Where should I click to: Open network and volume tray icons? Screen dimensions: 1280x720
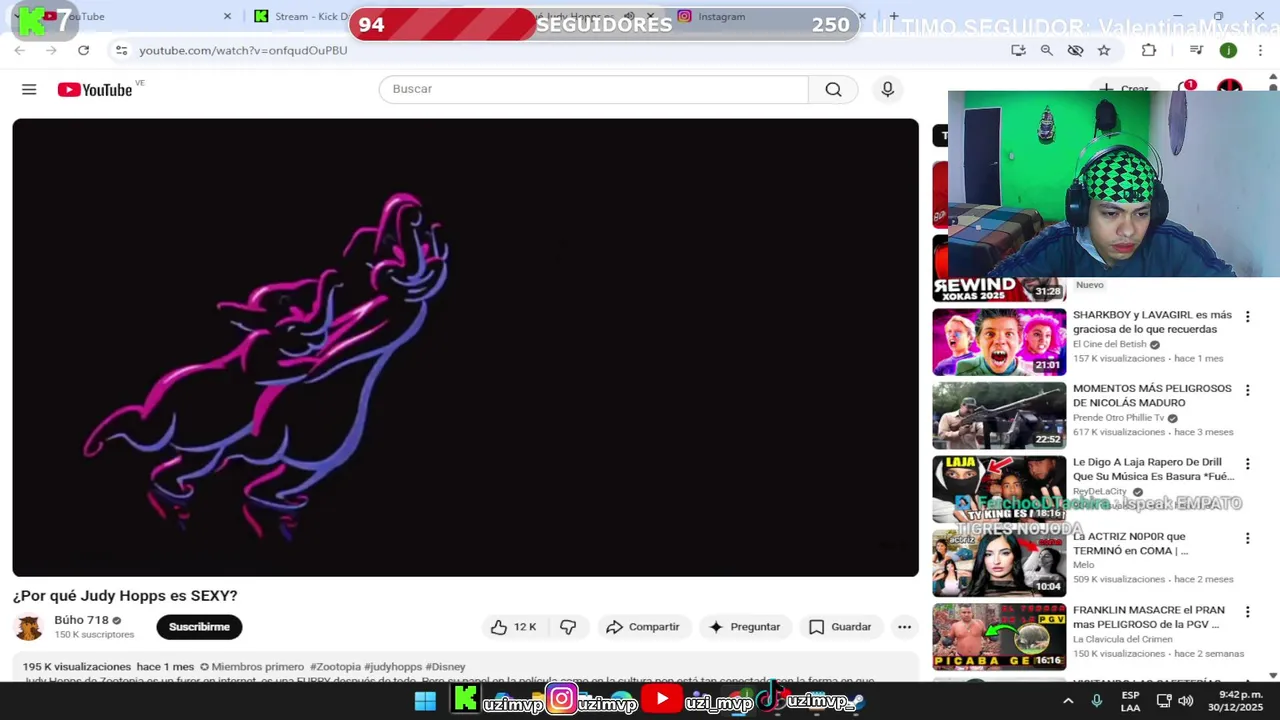pyautogui.click(x=1175, y=701)
